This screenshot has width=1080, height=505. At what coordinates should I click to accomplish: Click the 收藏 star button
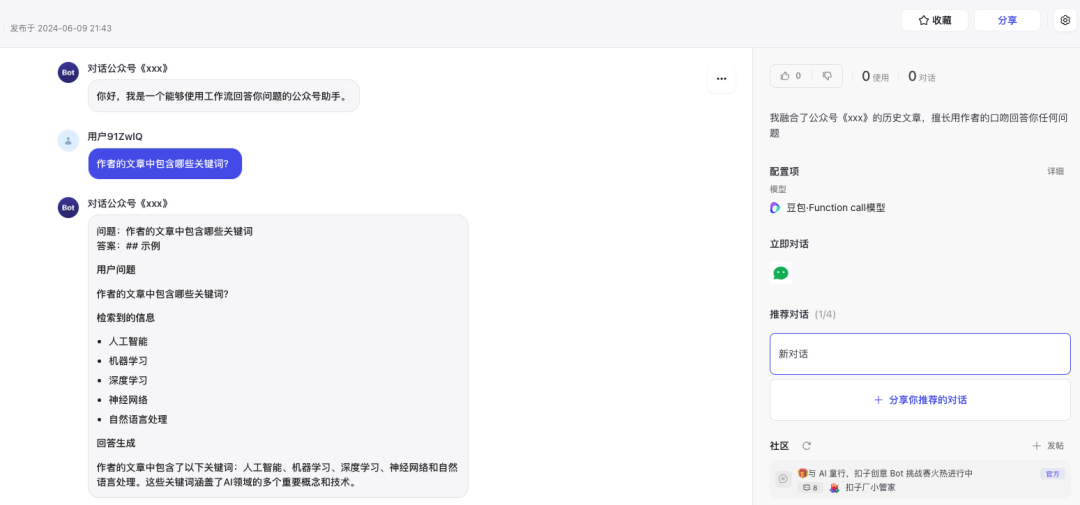click(x=935, y=21)
